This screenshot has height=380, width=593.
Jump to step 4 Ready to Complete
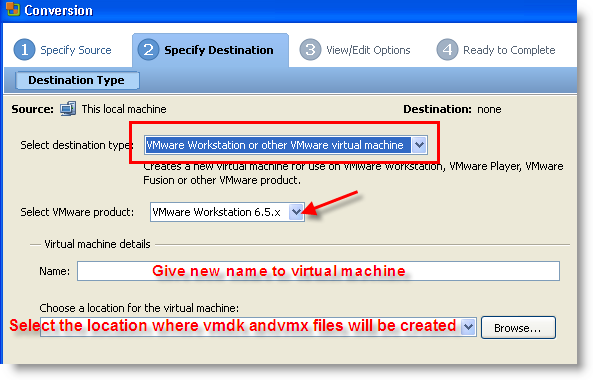(x=496, y=50)
